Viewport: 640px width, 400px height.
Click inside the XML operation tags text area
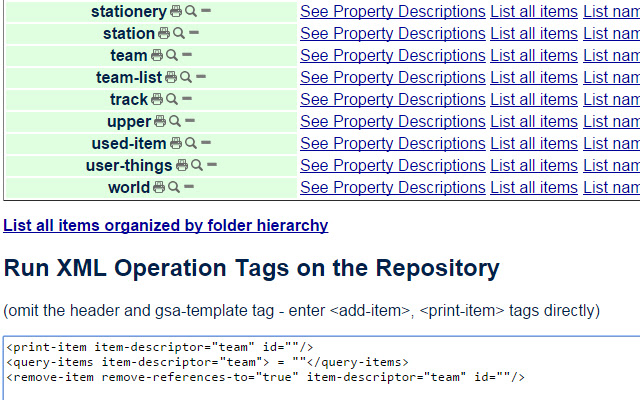[322, 368]
